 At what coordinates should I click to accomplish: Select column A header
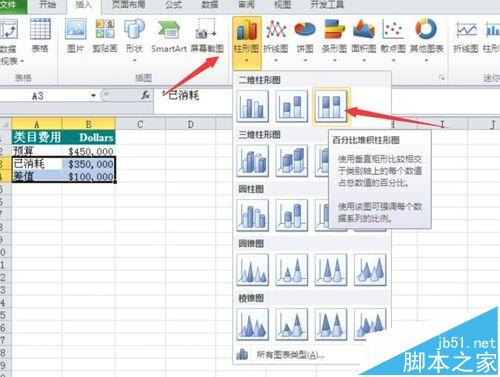click(37, 124)
